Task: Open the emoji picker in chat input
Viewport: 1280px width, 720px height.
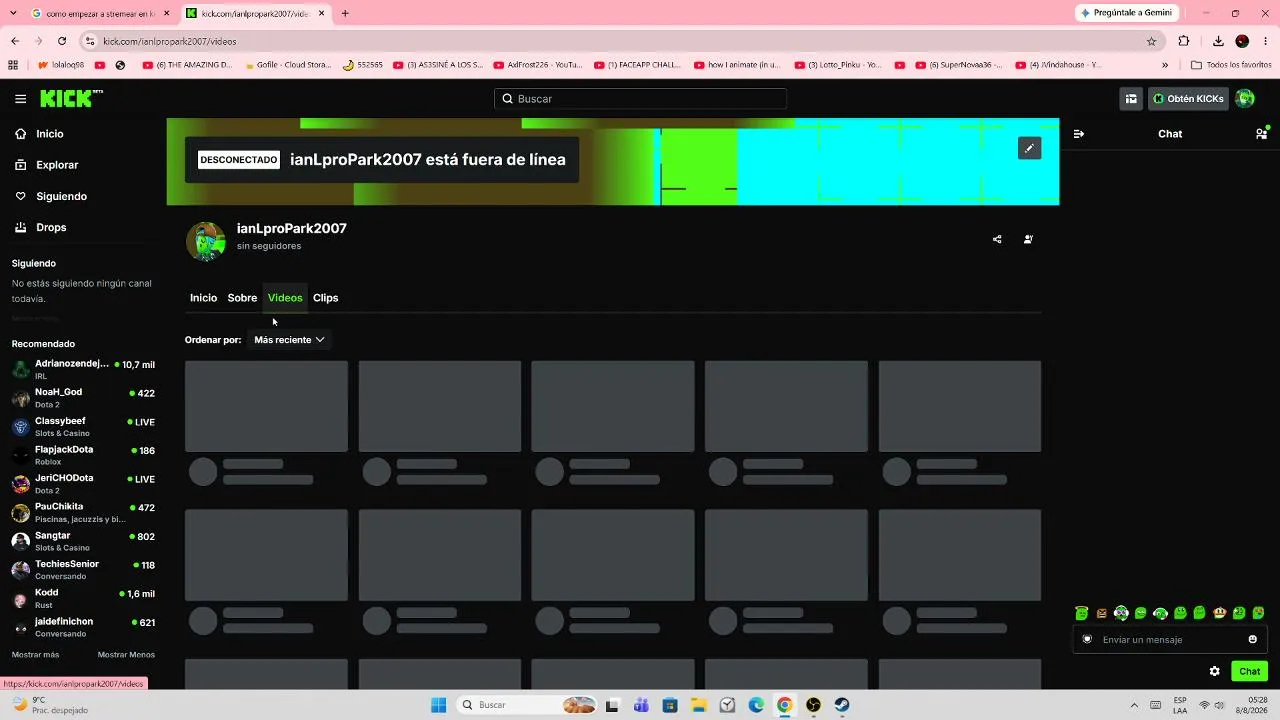Action: click(1252, 640)
